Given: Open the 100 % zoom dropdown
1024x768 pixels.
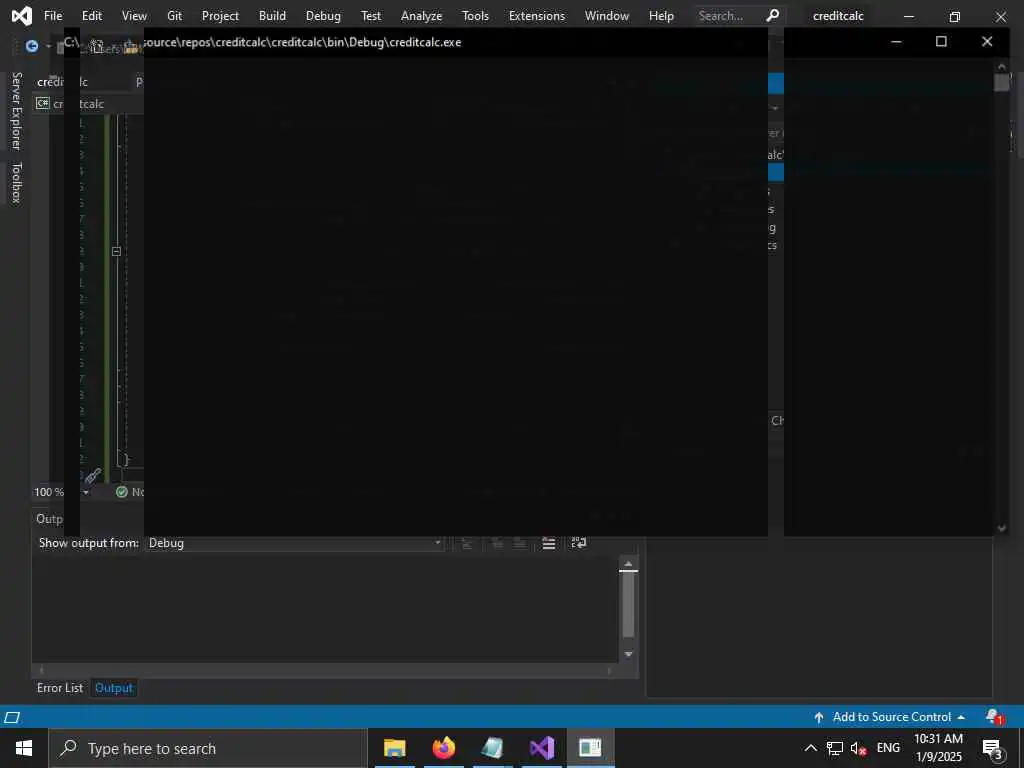Looking at the screenshot, I should click(86, 492).
